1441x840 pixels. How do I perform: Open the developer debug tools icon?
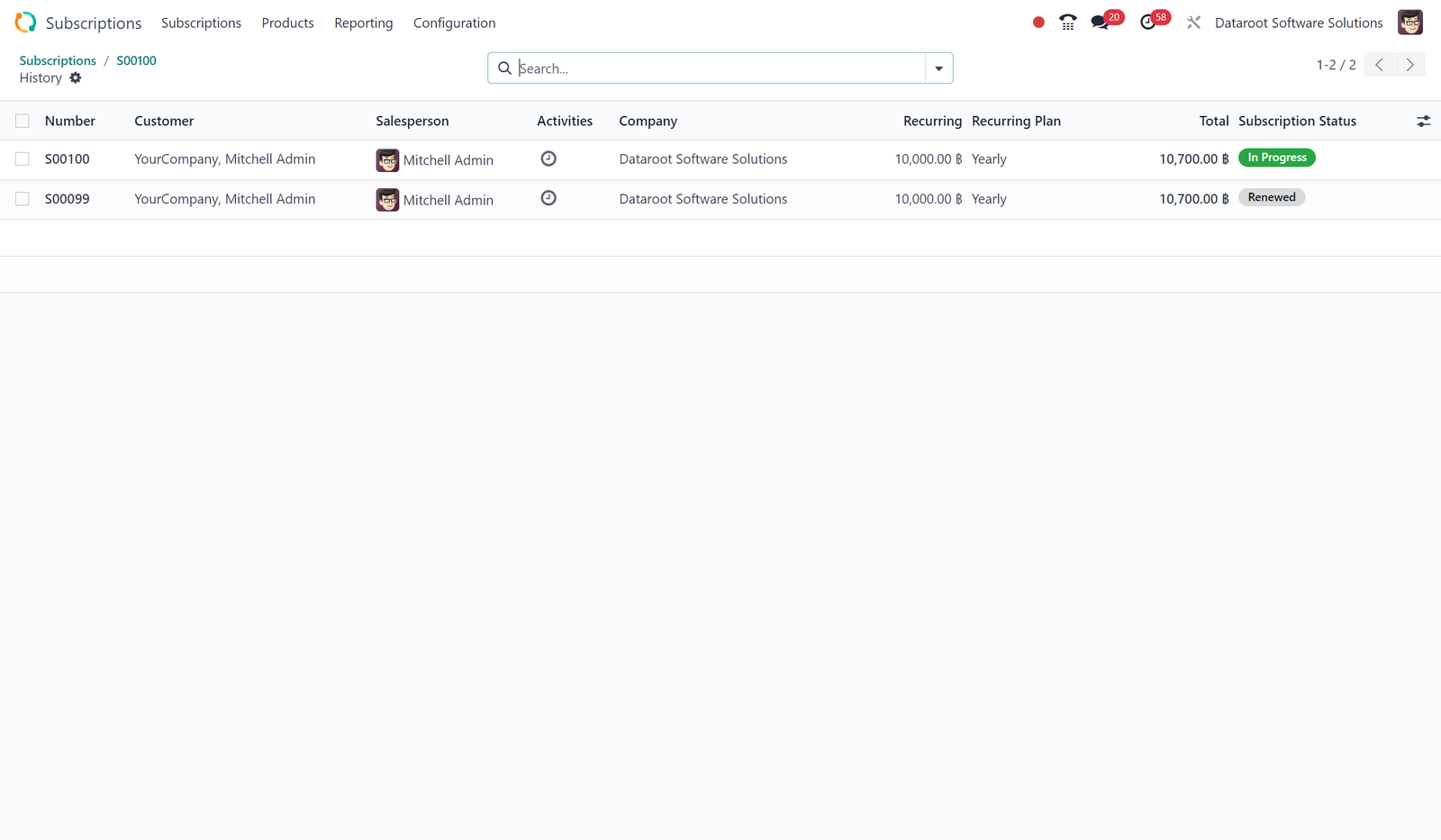(1193, 23)
